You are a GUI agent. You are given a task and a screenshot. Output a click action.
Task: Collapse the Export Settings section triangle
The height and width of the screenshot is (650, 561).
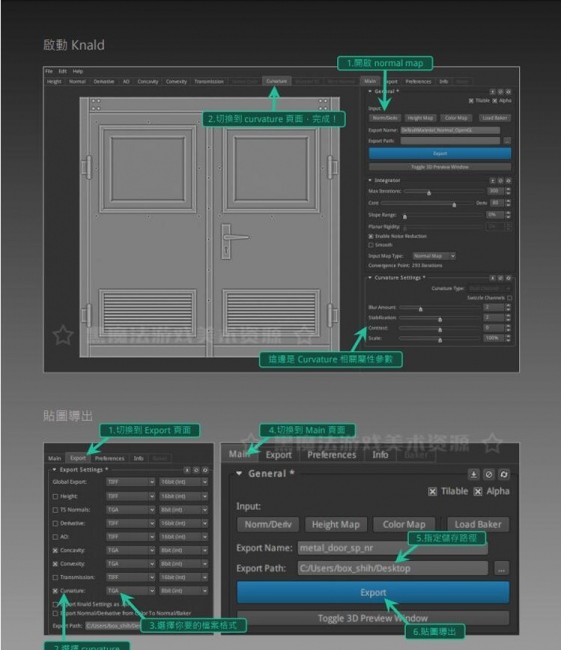tap(54, 470)
